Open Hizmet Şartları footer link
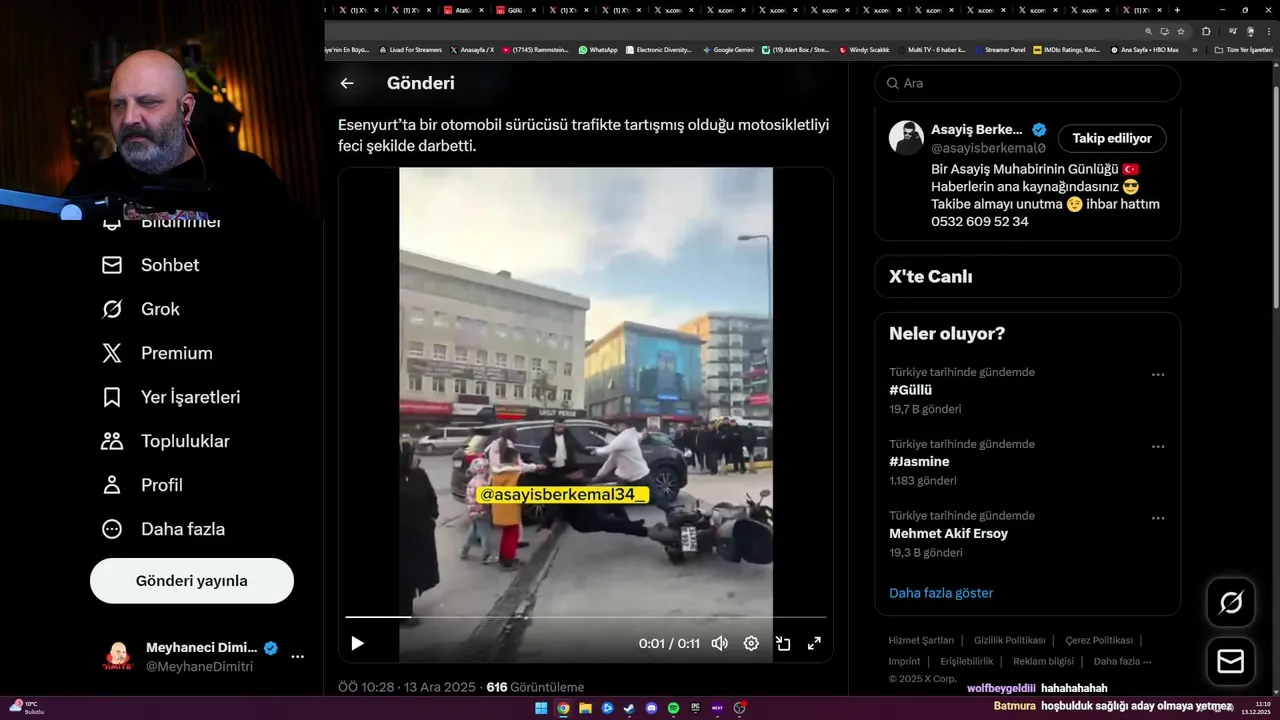The width and height of the screenshot is (1280, 720). coord(921,640)
